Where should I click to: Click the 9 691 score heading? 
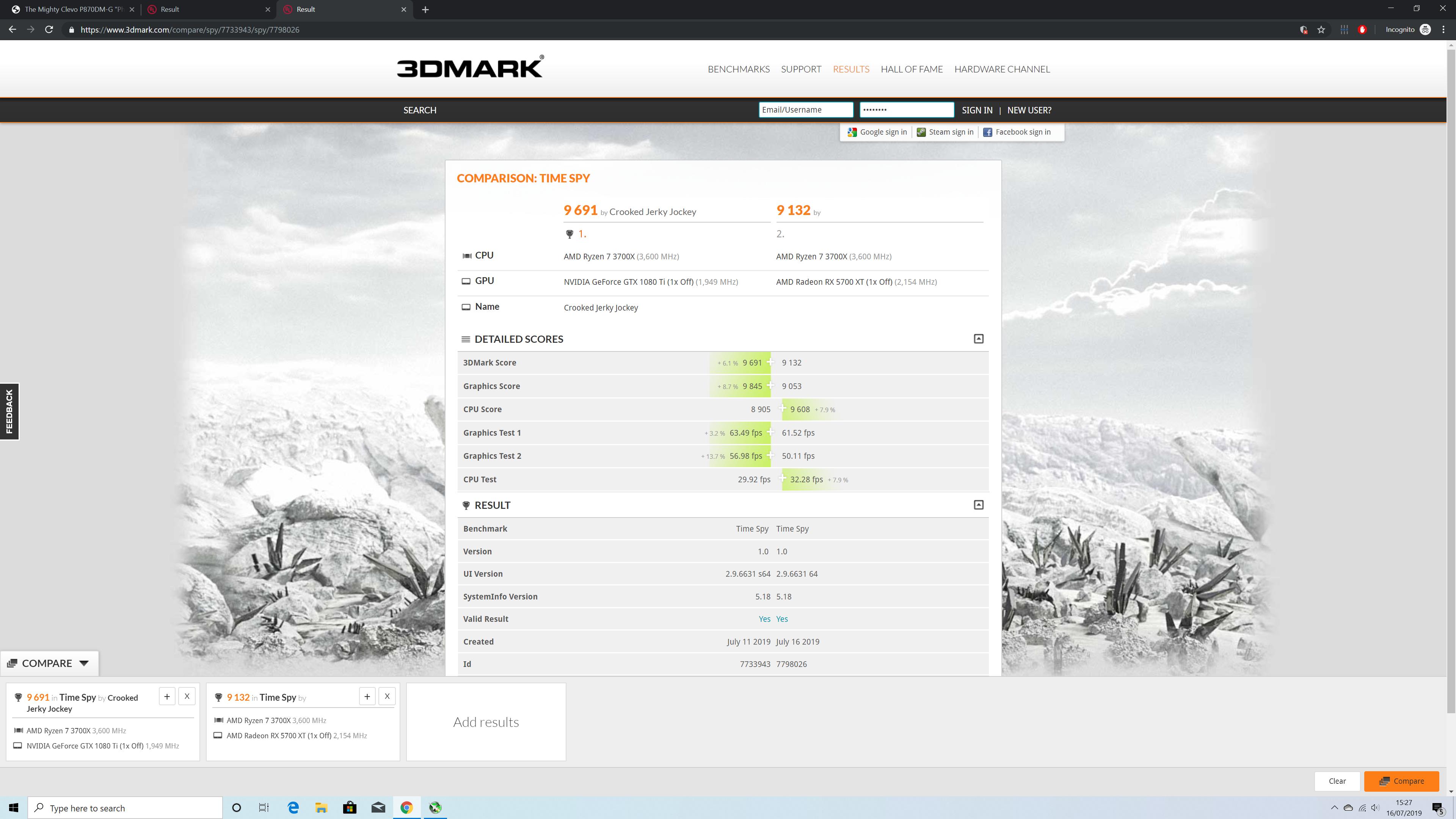pos(581,210)
